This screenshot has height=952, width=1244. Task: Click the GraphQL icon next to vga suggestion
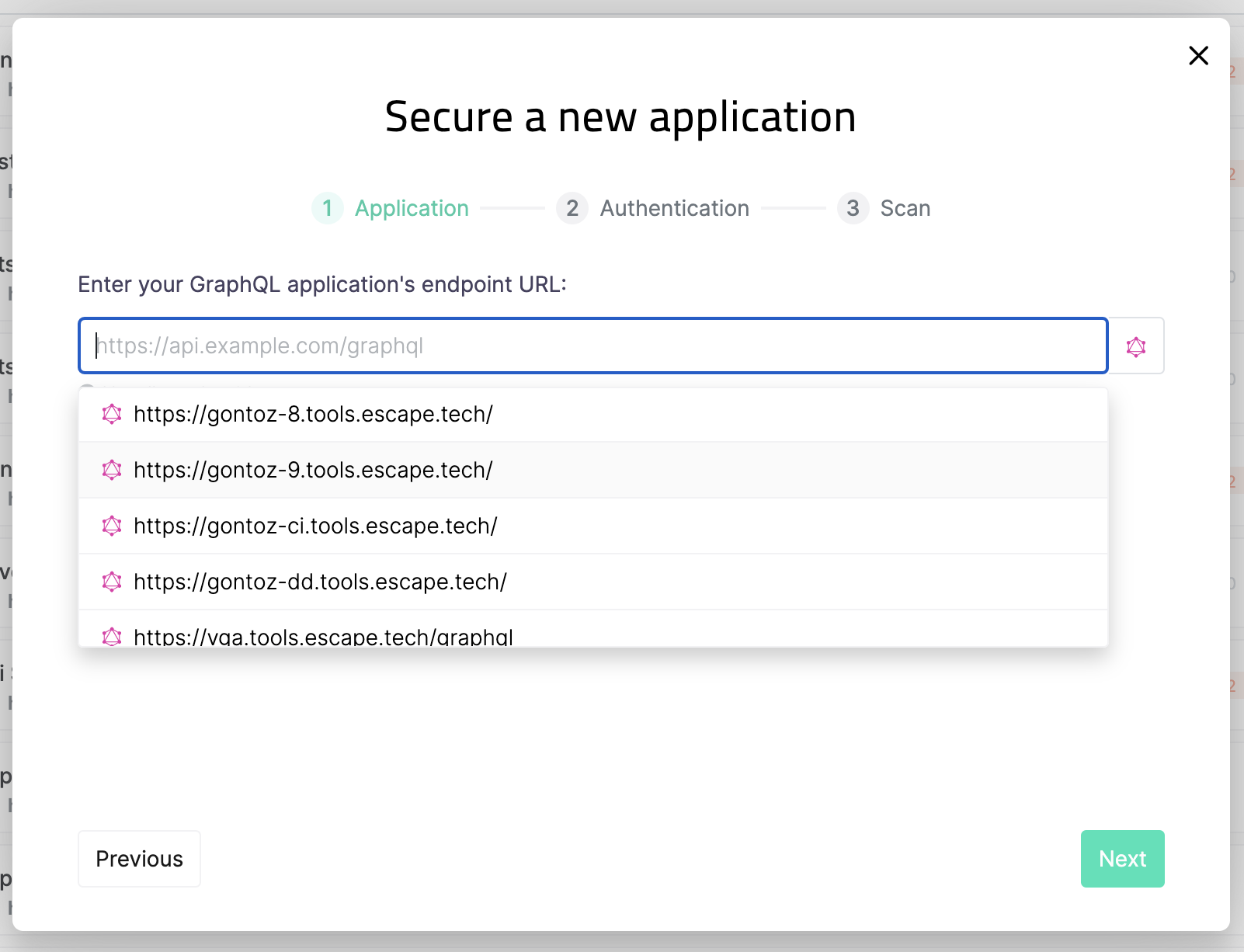[112, 635]
